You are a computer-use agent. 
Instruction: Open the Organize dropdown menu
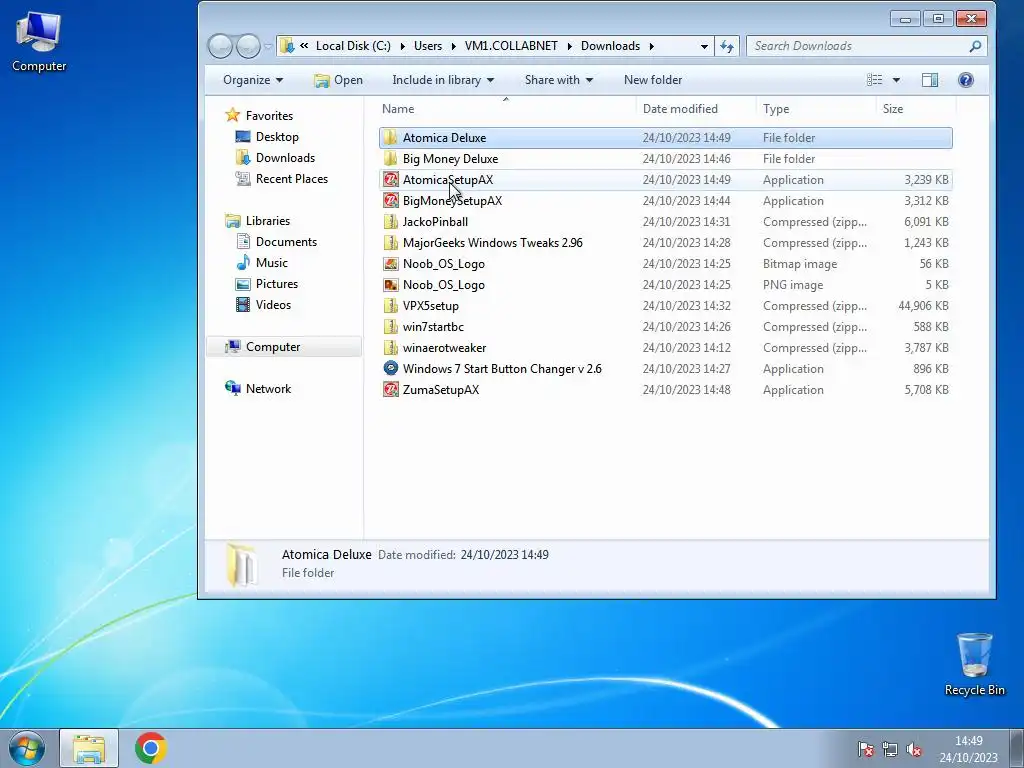tap(253, 80)
